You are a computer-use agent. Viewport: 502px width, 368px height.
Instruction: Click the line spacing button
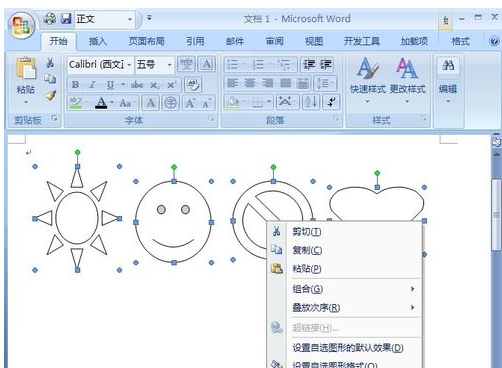pyautogui.click(x=325, y=83)
